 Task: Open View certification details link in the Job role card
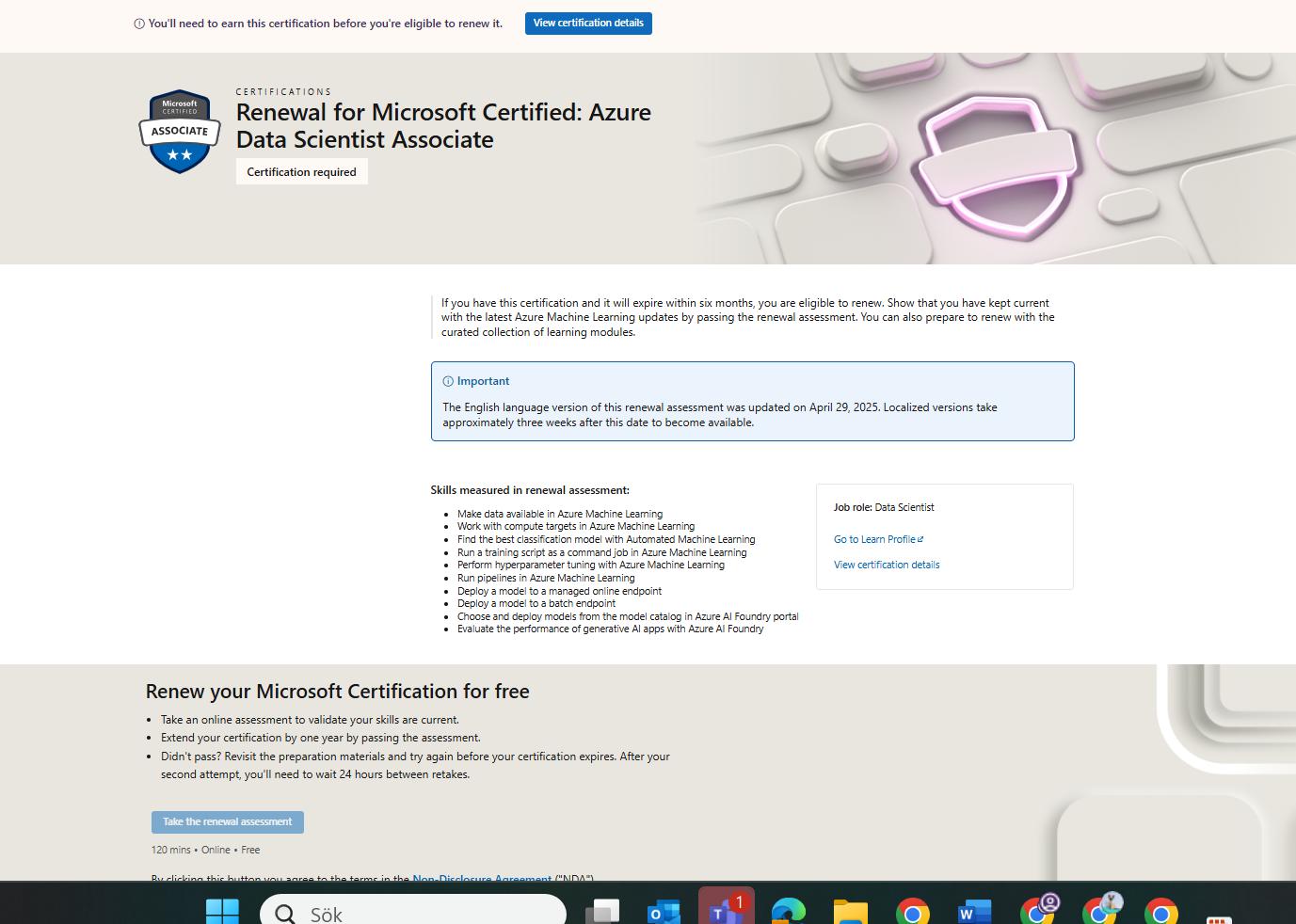[887, 565]
